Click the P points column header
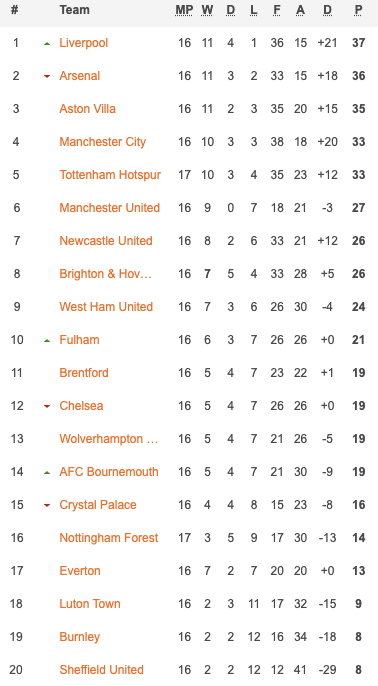The width and height of the screenshot is (378, 686). [359, 10]
